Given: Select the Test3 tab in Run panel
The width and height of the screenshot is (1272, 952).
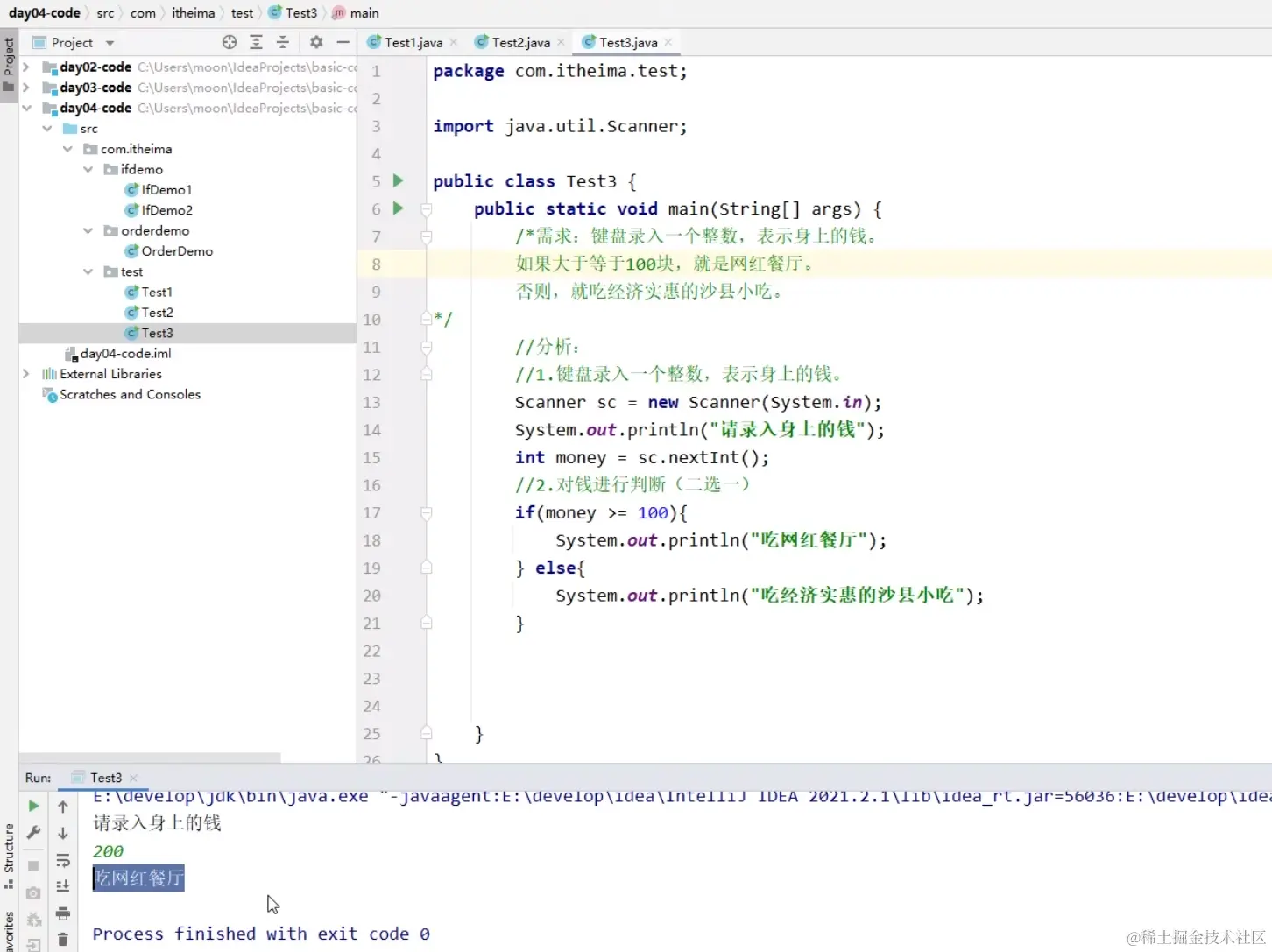Looking at the screenshot, I should click(105, 778).
